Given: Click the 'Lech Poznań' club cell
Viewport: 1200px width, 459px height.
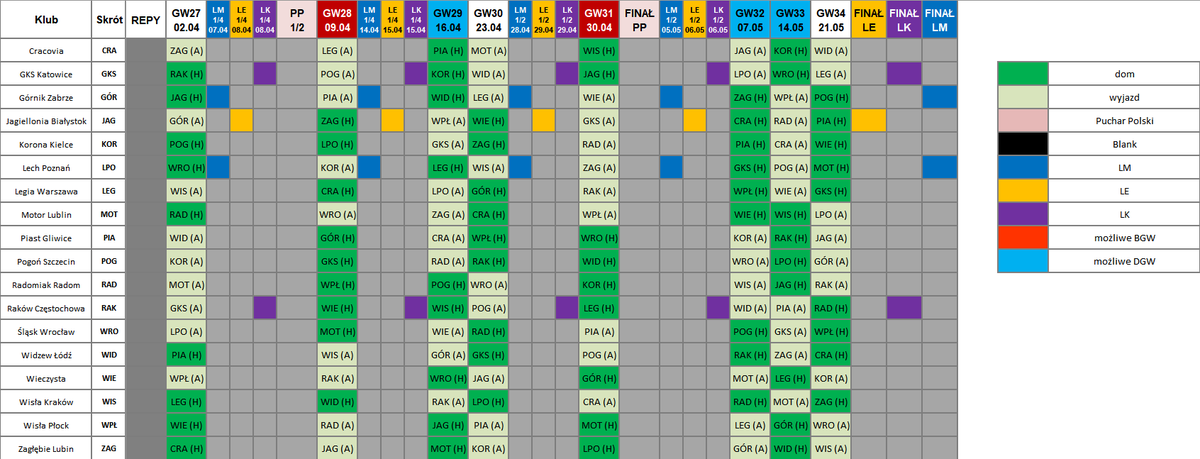Looking at the screenshot, I should (x=46, y=167).
